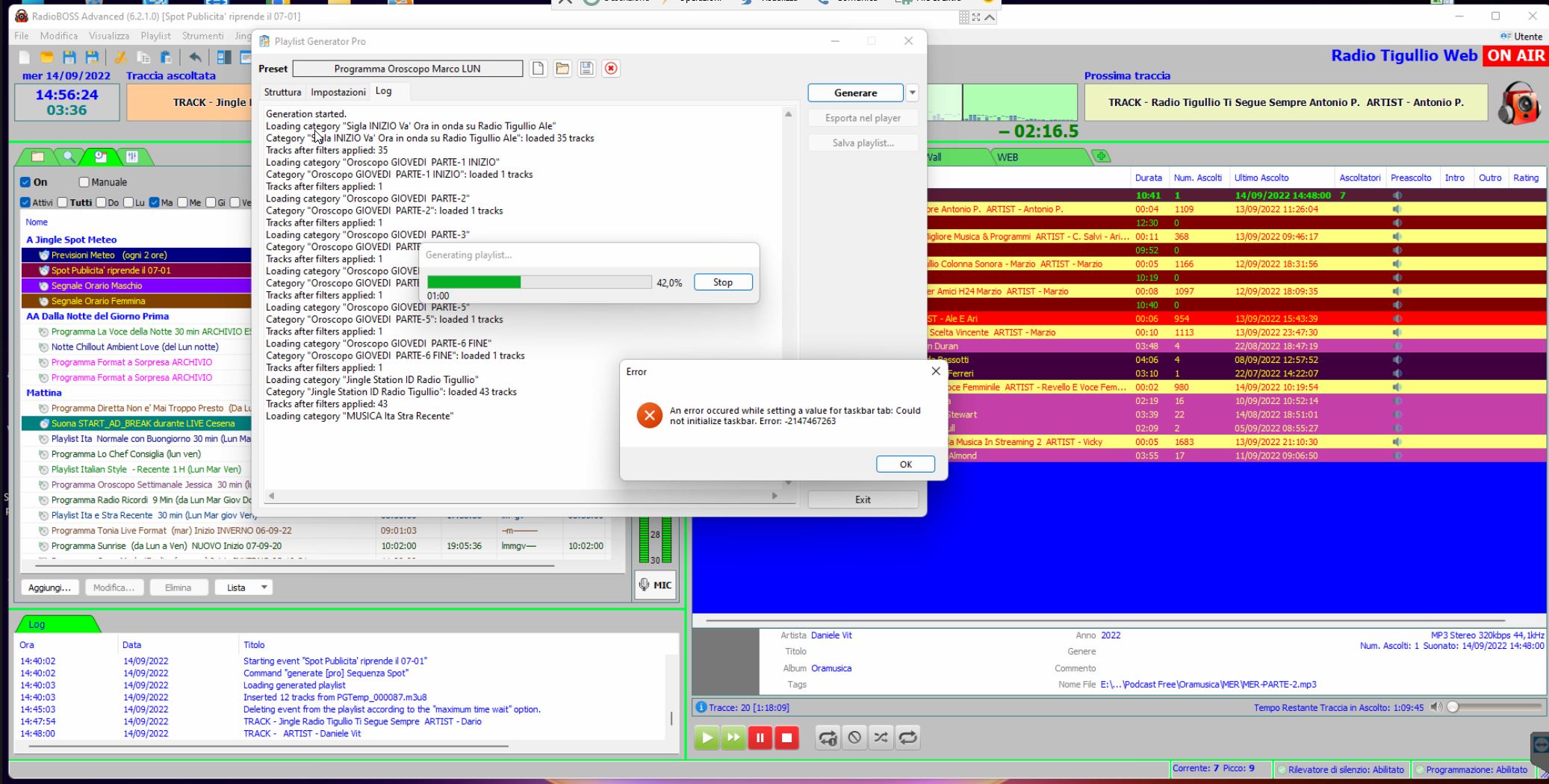Enable shuffle playback icon
This screenshot has height=784, width=1549.
pos(881,738)
